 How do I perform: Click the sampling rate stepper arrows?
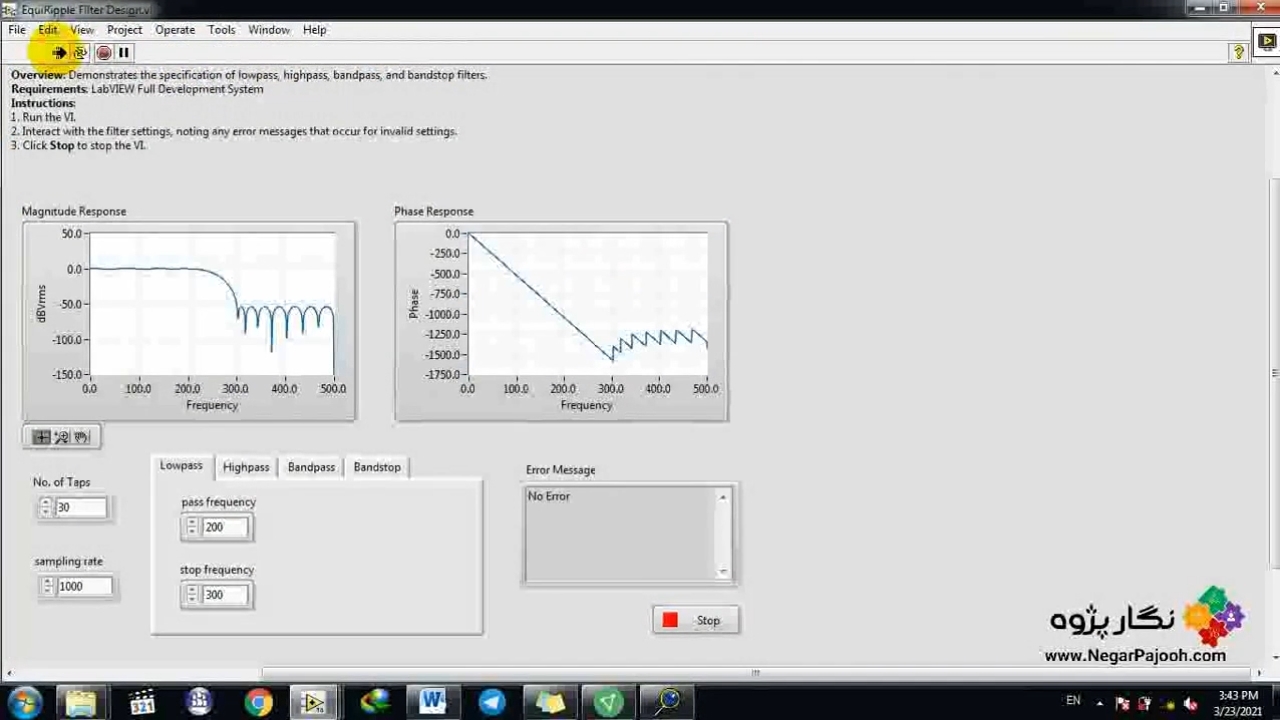47,587
